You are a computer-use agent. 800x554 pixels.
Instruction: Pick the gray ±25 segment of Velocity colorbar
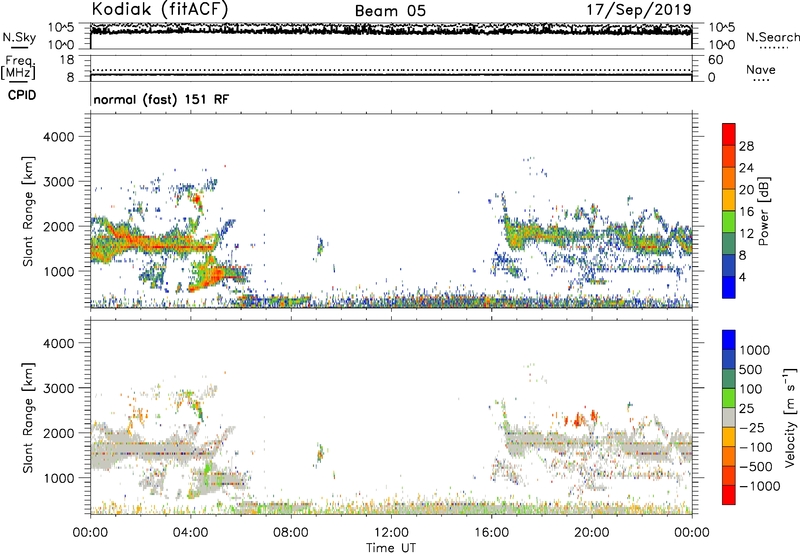click(729, 418)
